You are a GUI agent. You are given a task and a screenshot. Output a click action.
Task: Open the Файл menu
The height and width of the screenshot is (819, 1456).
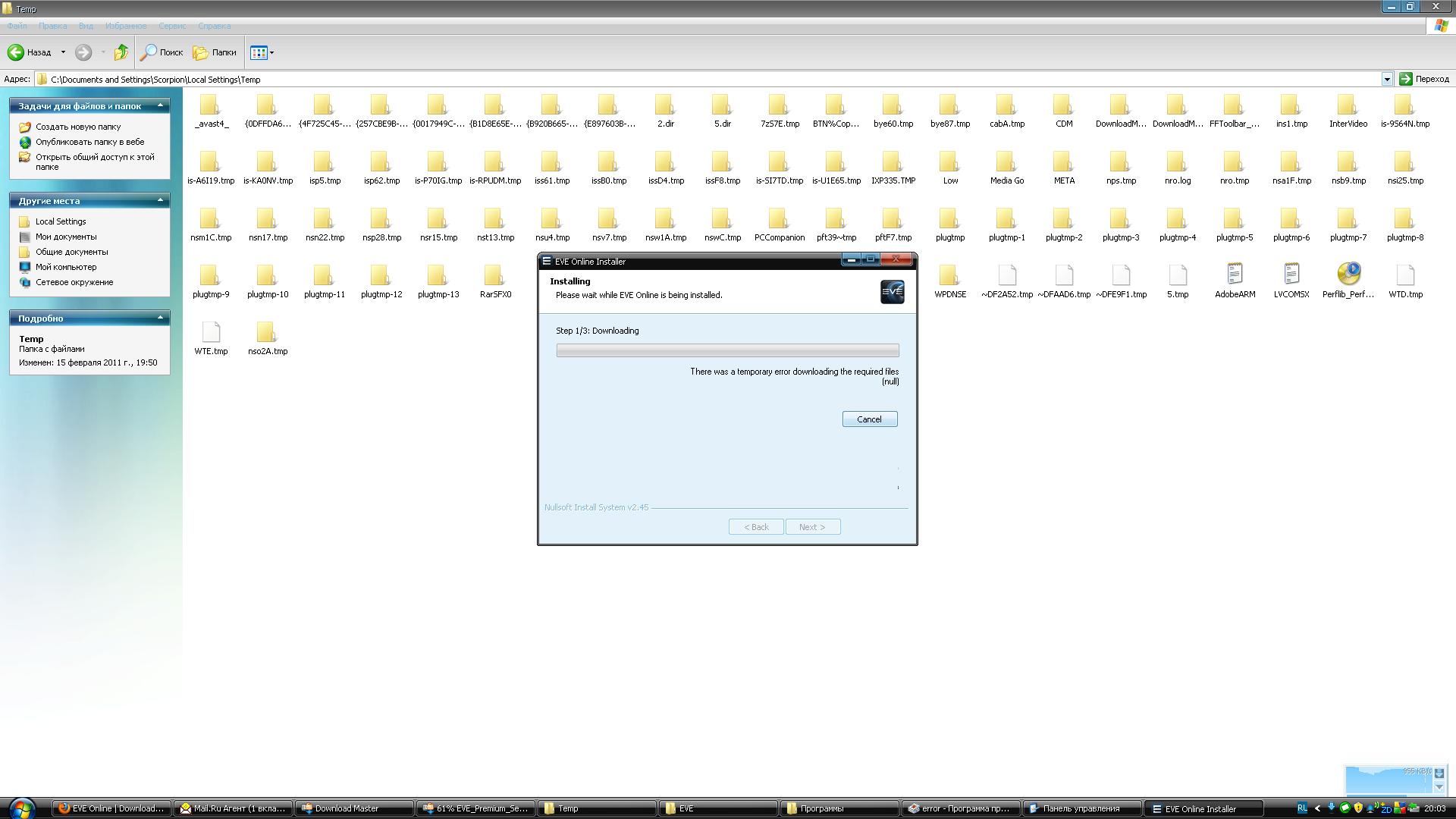point(17,26)
